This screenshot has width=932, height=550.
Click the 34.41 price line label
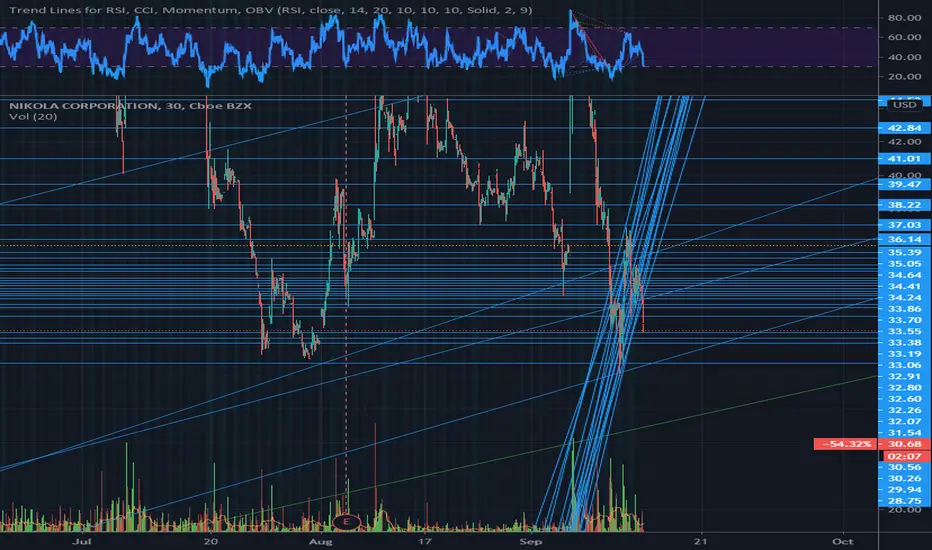pos(904,286)
